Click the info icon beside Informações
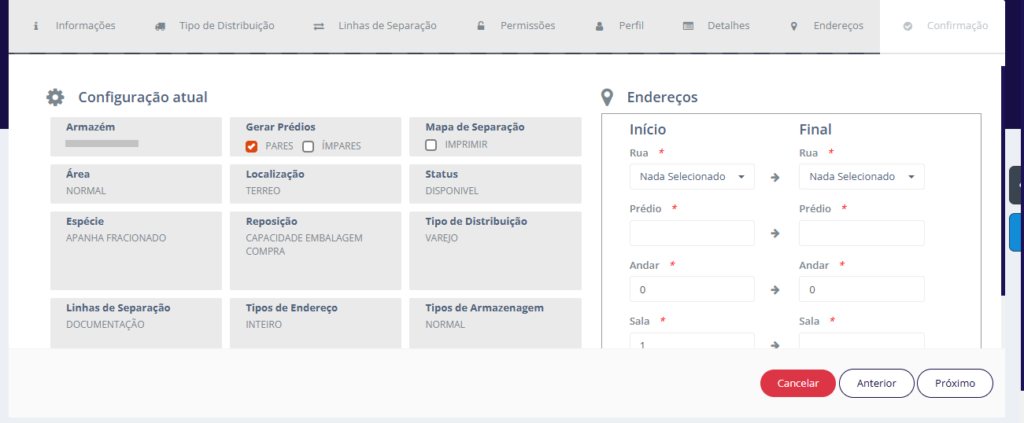Viewport: 1024px width, 423px height. point(36,26)
